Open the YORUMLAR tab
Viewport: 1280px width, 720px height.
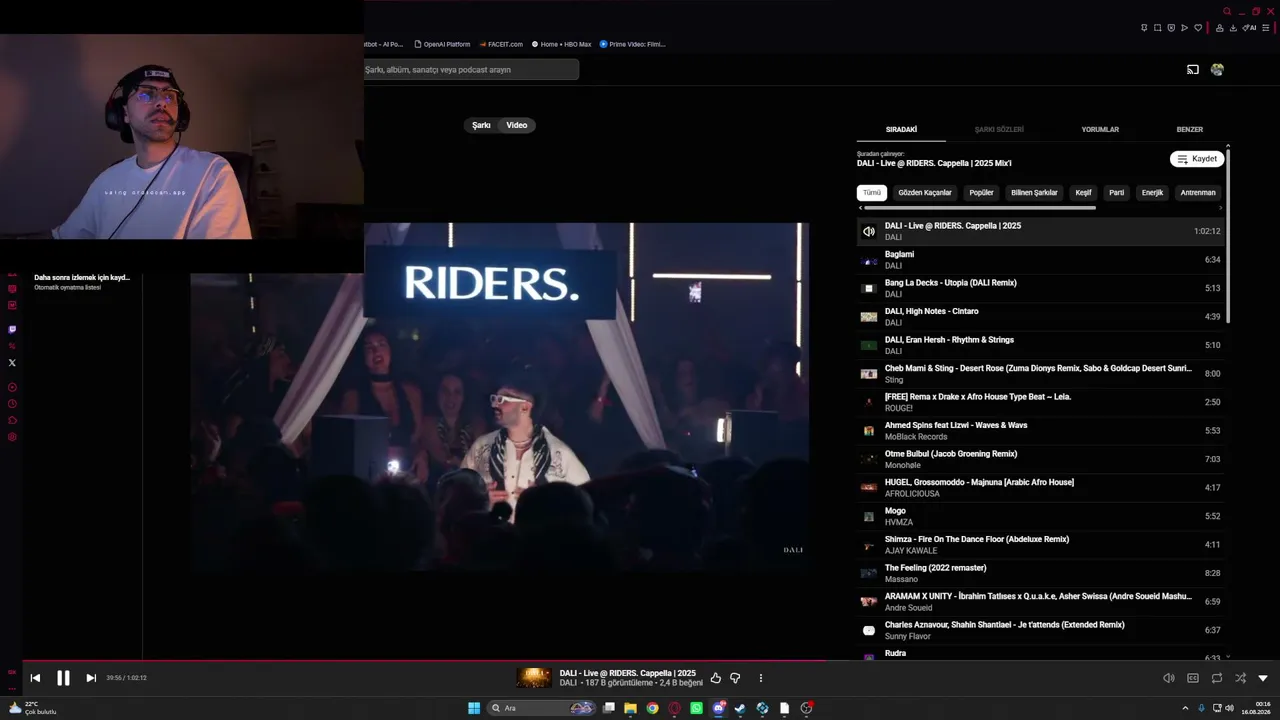pyautogui.click(x=1100, y=129)
